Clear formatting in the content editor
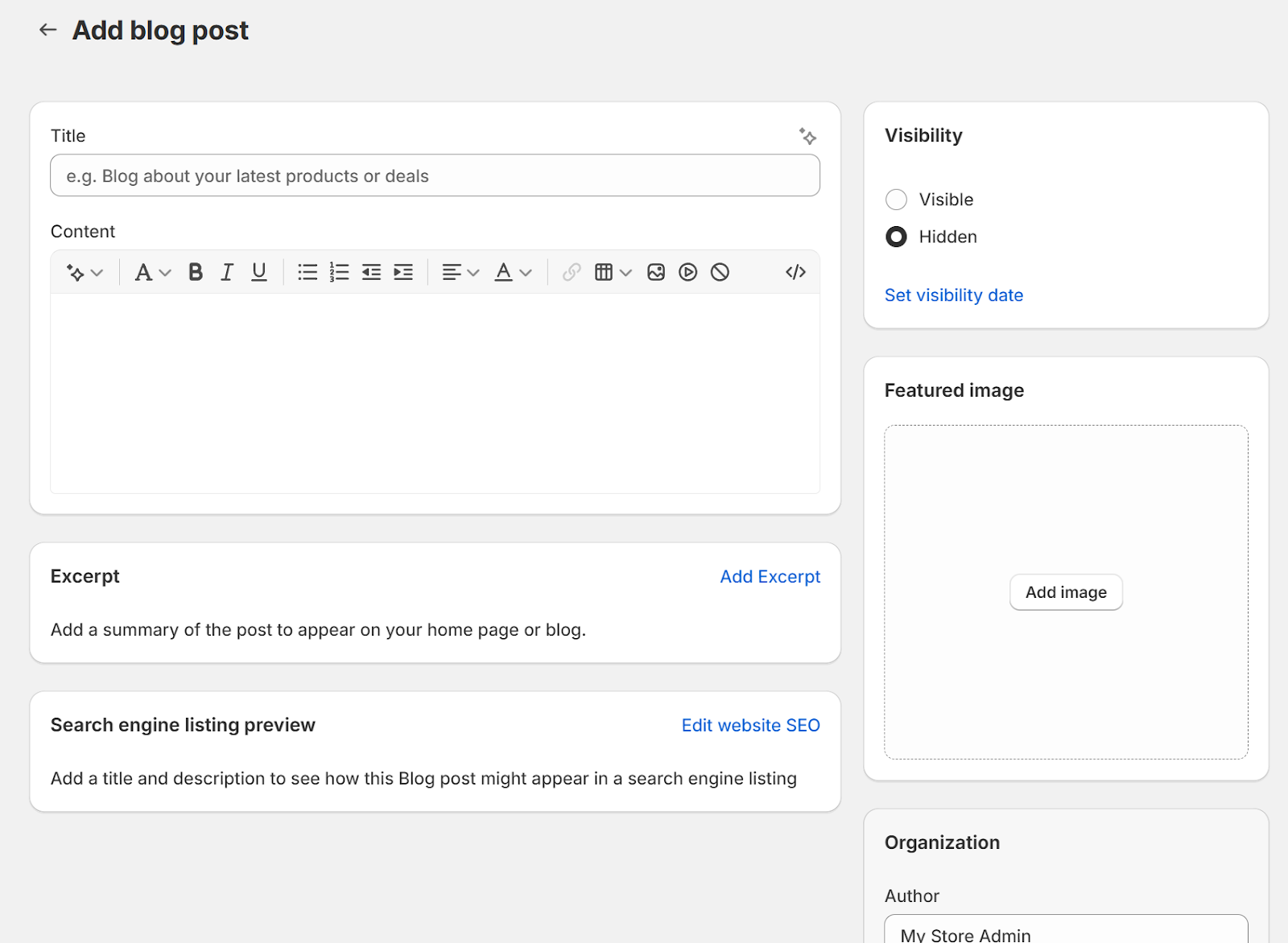This screenshot has height=943, width=1288. pos(720,272)
